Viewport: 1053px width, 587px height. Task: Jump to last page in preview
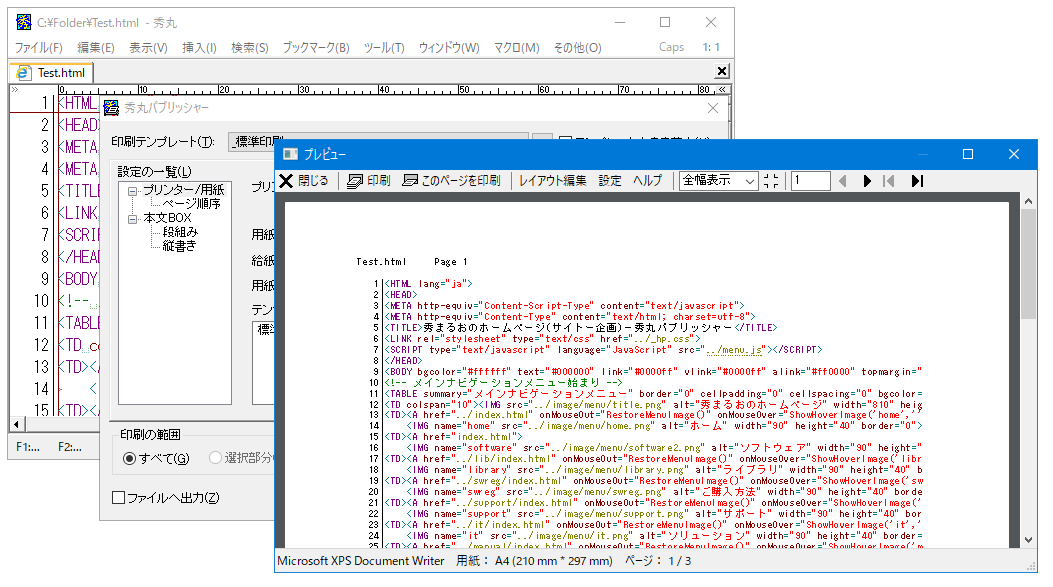(x=917, y=181)
